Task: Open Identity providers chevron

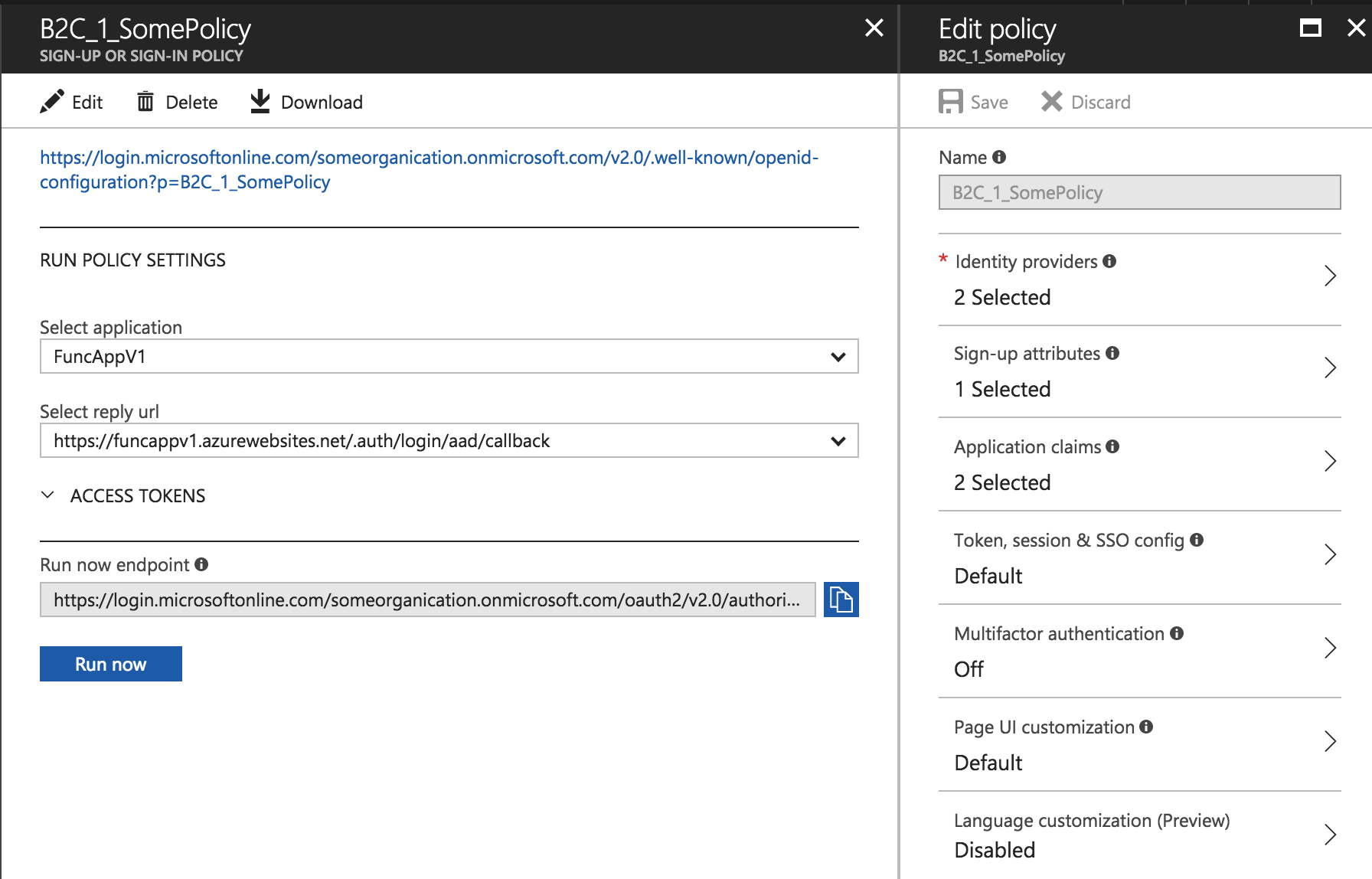Action: point(1330,276)
